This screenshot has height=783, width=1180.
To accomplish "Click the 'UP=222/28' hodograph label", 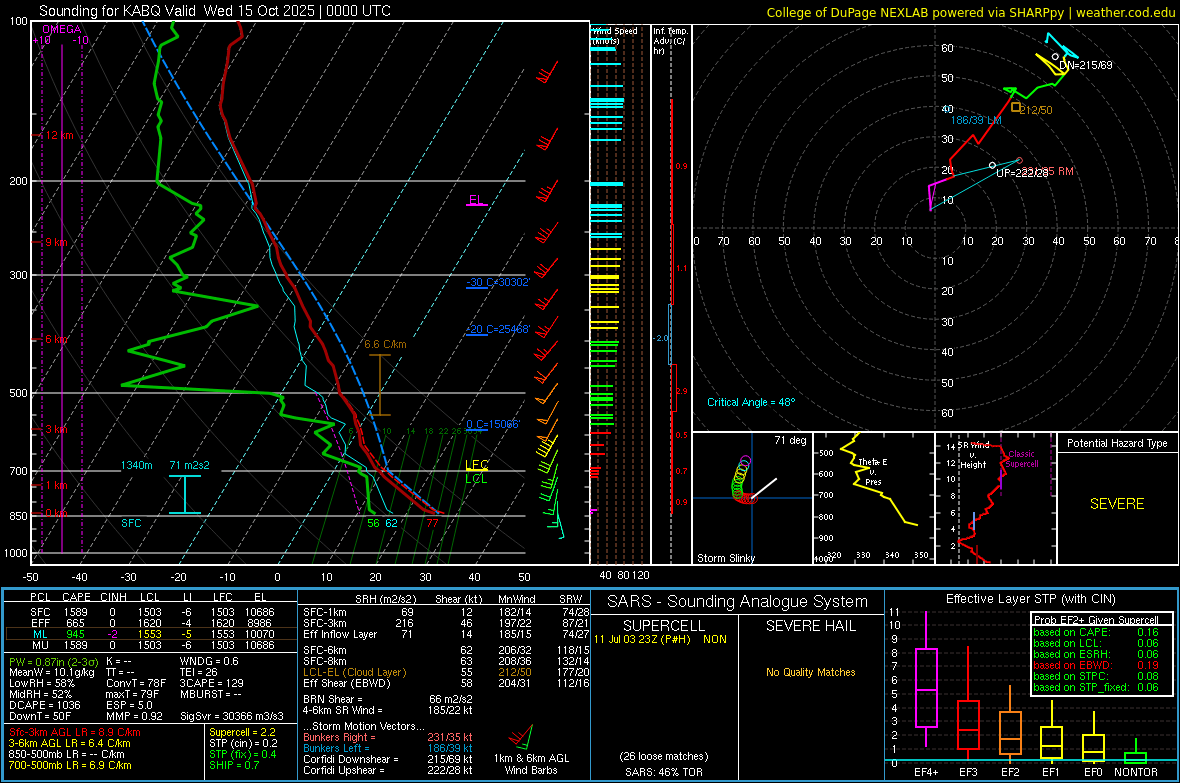I will [1022, 173].
